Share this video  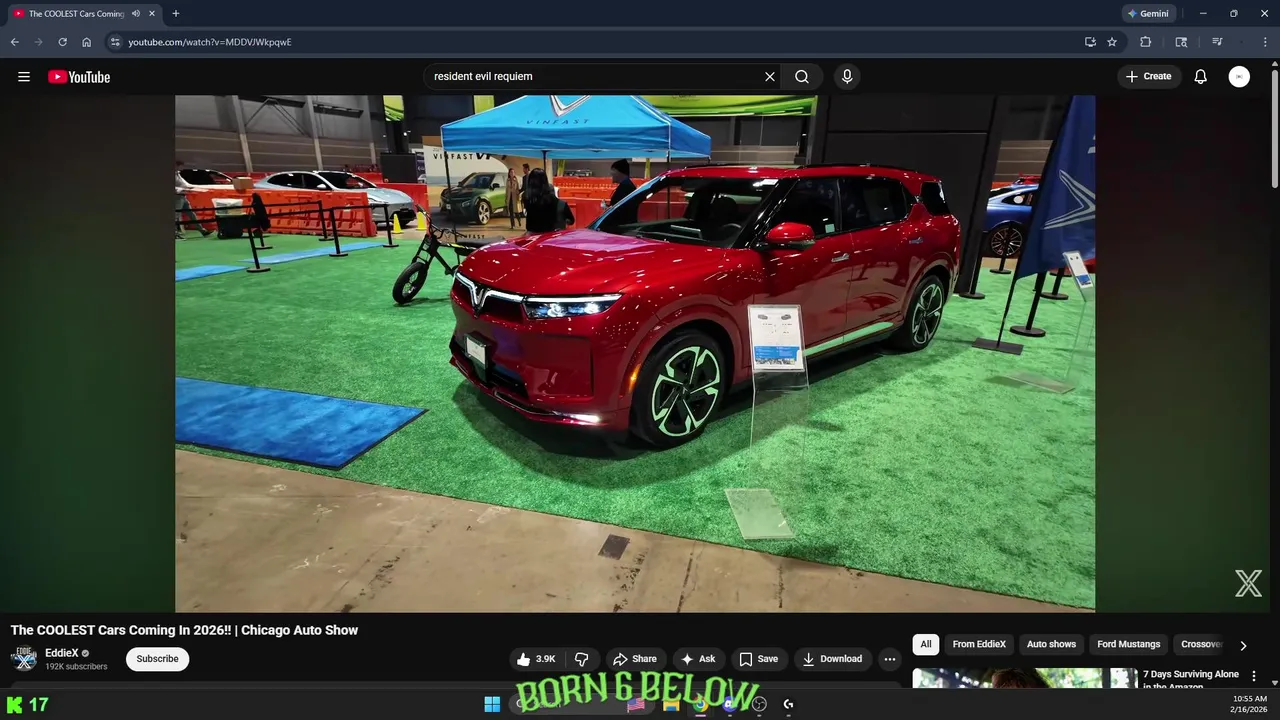[635, 659]
